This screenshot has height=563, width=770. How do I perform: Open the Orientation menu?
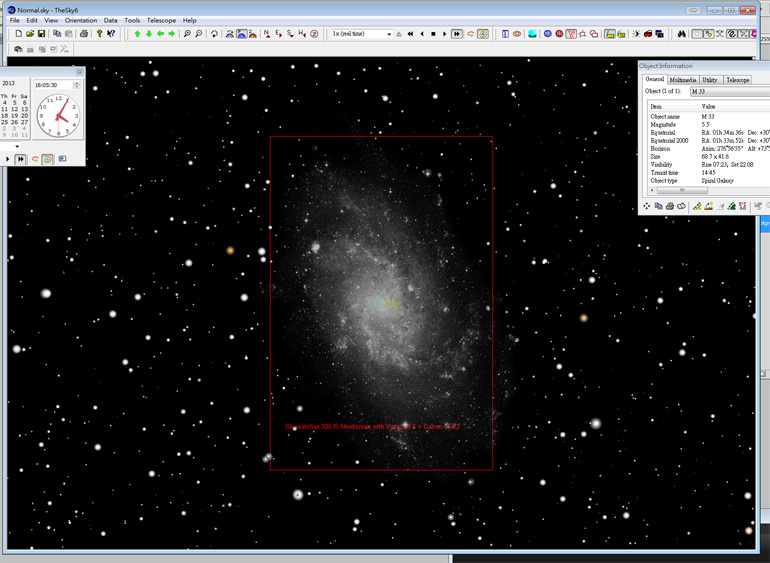[81, 20]
